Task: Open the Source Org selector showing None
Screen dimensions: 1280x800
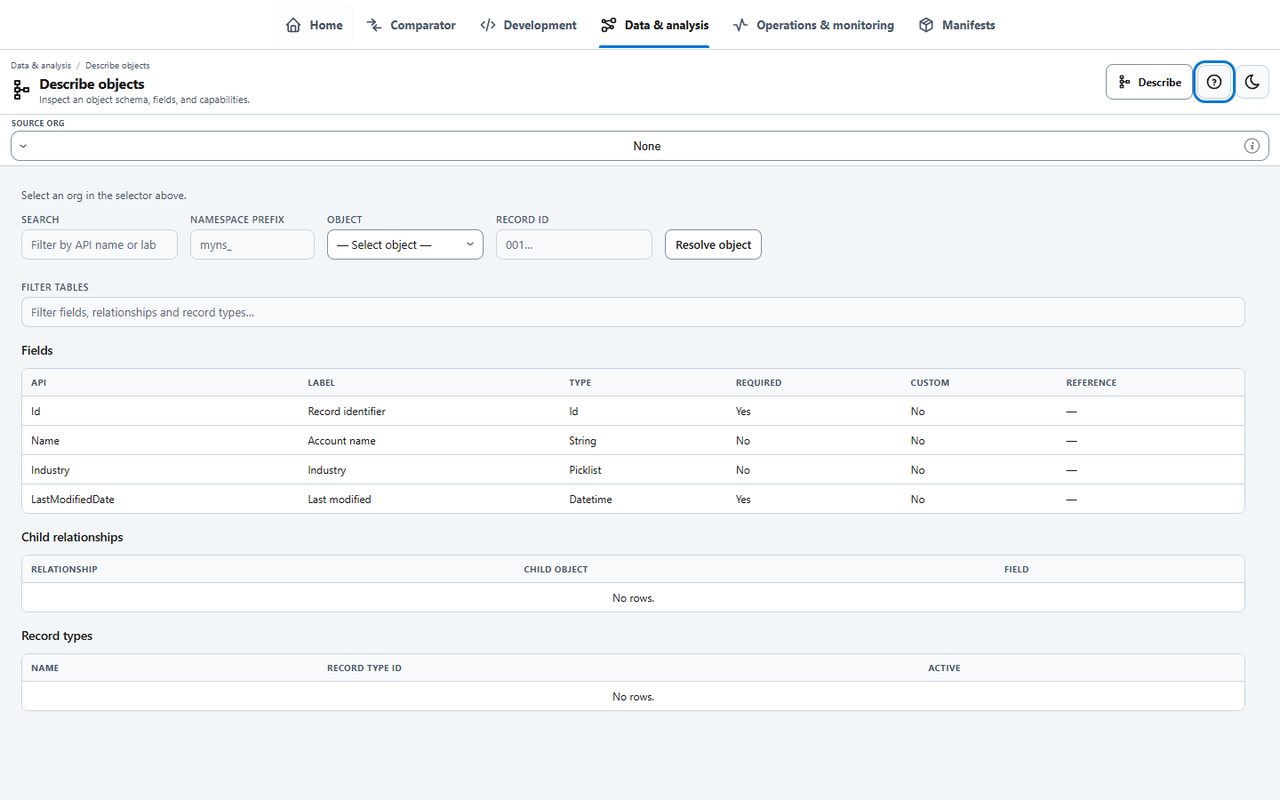Action: 640,146
